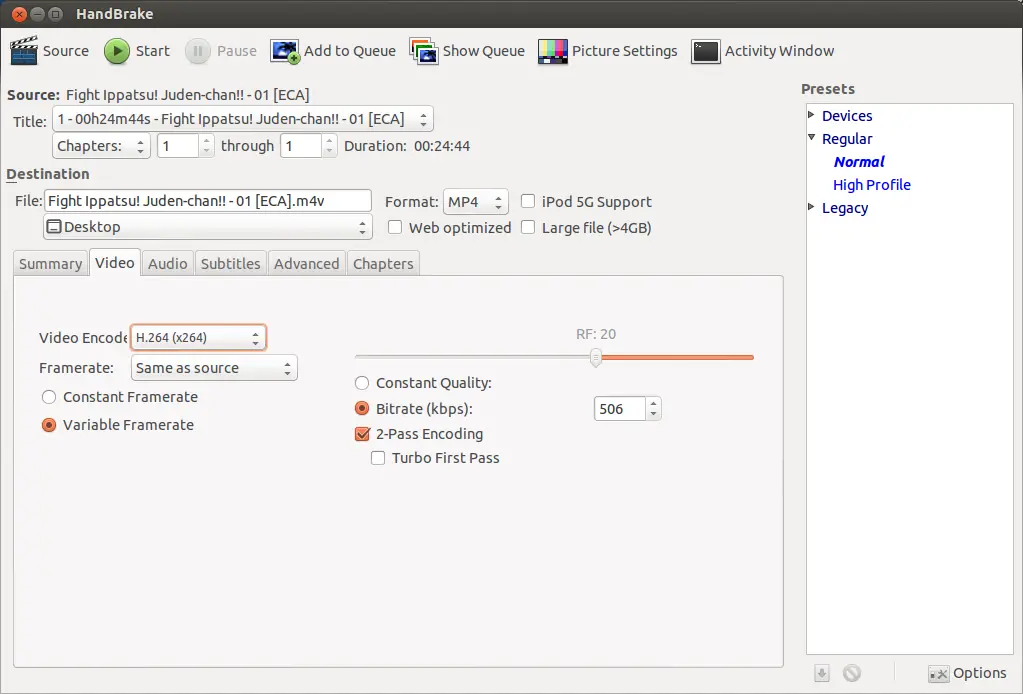Click the end chapter number field

click(301, 145)
